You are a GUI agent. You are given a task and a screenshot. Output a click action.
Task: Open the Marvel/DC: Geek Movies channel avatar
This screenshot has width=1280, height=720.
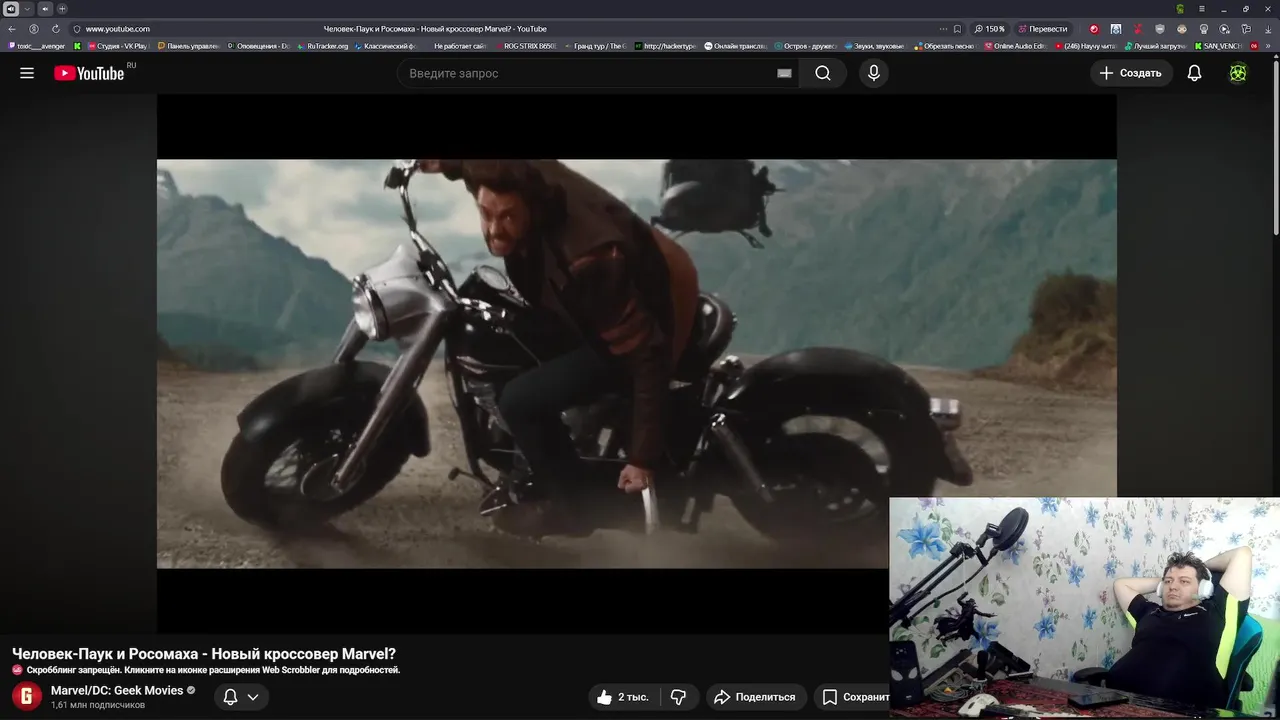(x=26, y=696)
